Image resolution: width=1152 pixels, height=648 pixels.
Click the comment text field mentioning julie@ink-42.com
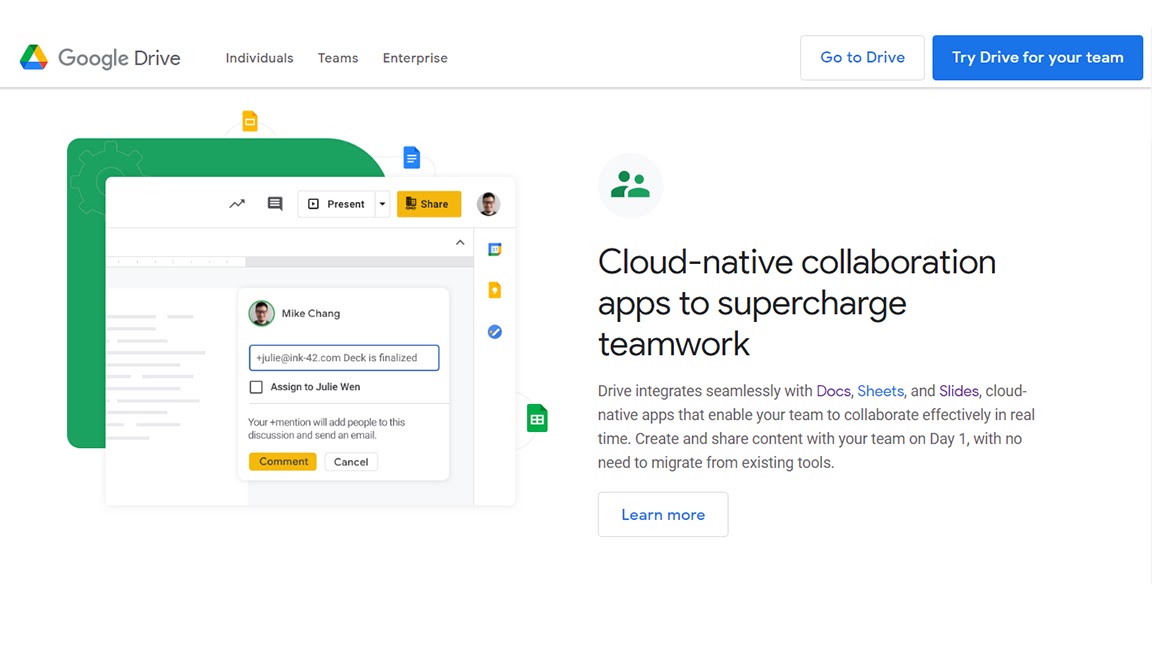click(344, 357)
